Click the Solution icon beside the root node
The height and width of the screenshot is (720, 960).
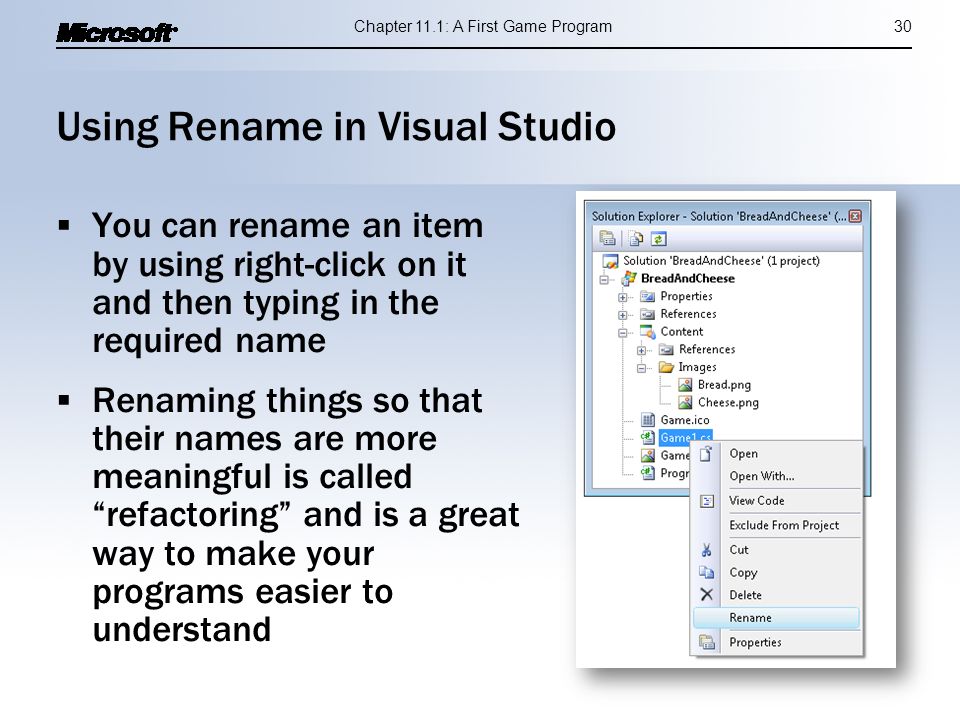[610, 261]
